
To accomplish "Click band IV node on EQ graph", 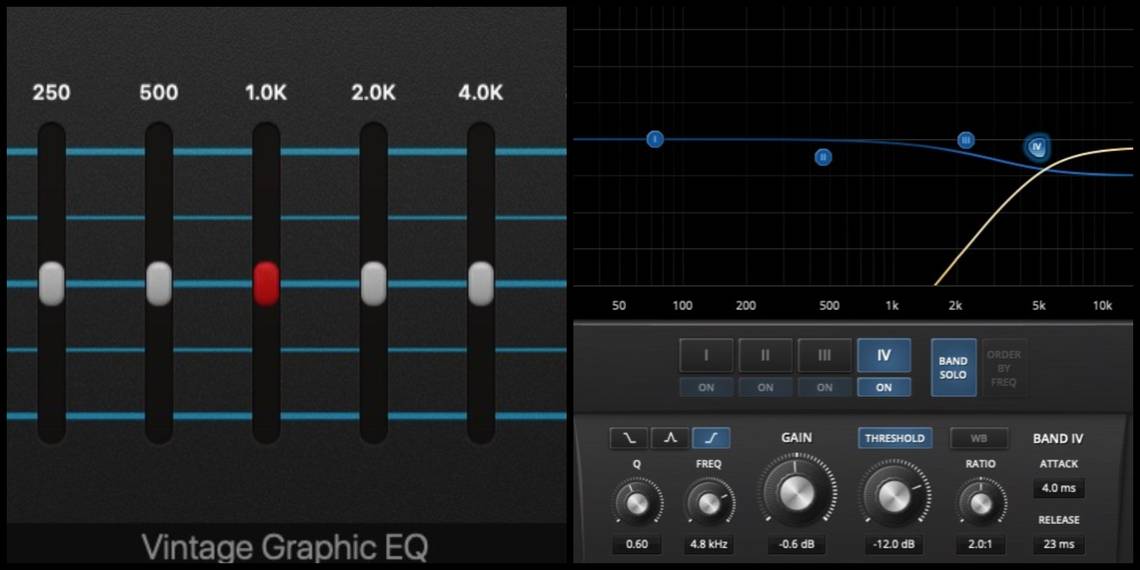I will coord(1037,147).
